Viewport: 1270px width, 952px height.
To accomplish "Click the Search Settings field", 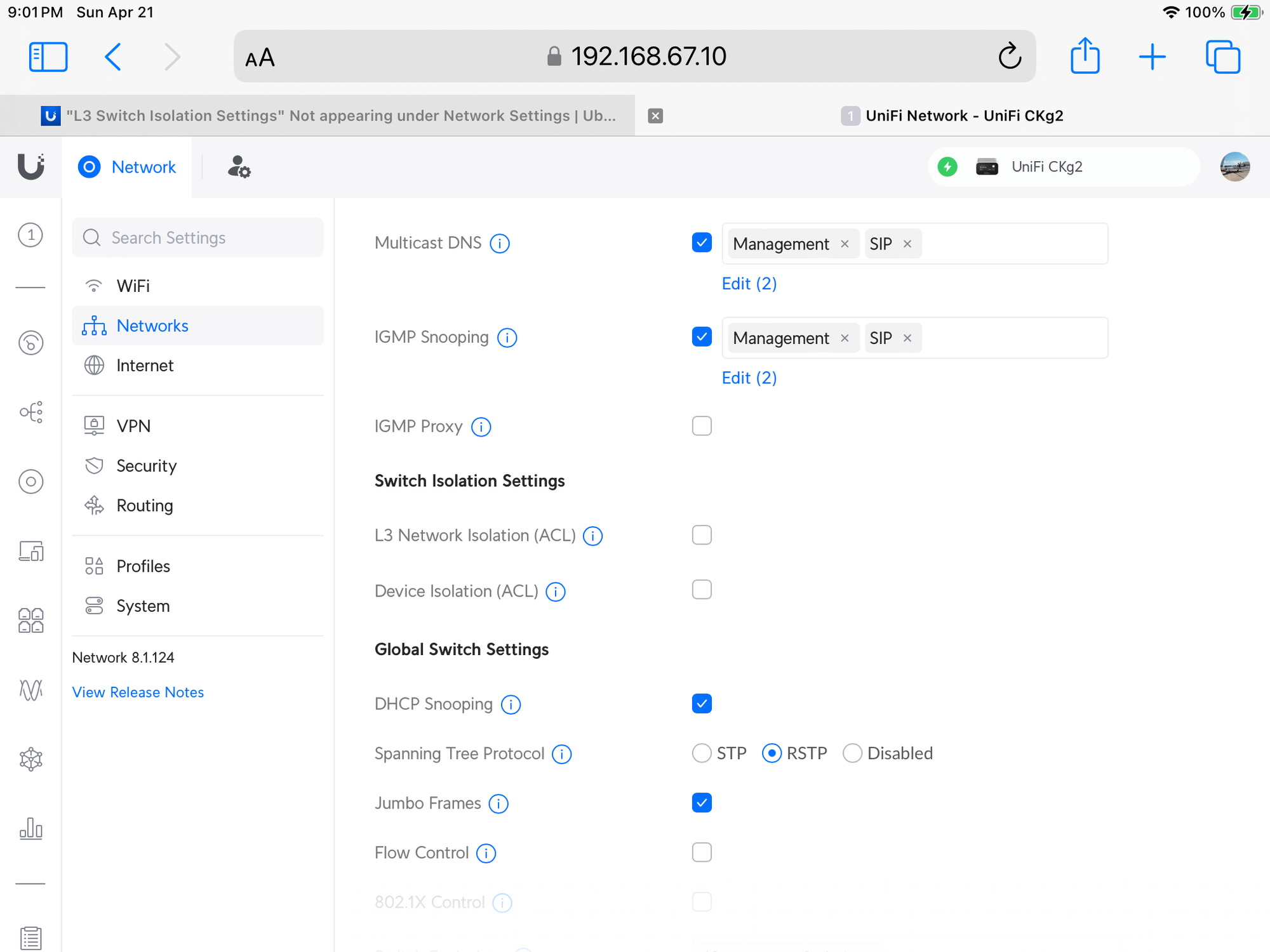I will pyautogui.click(x=198, y=237).
